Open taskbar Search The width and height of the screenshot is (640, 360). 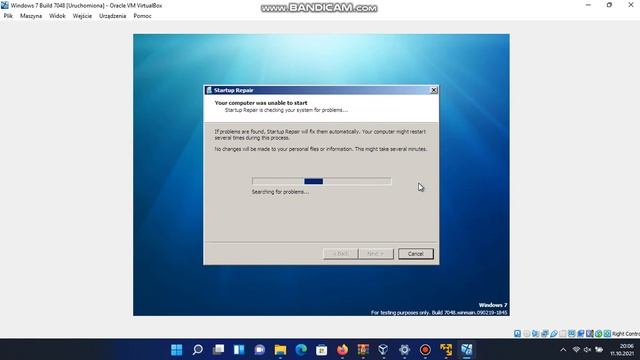(x=198, y=350)
